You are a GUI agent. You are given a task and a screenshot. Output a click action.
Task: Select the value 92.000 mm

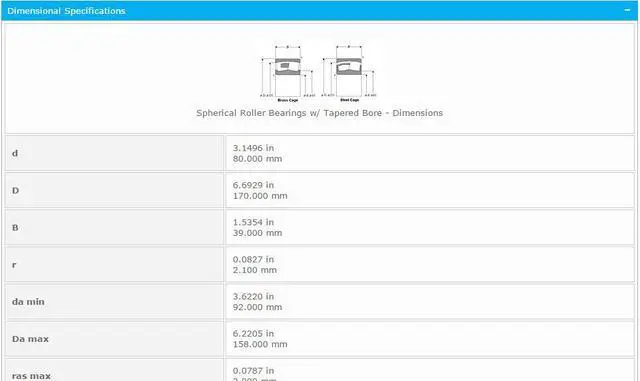[x=257, y=307]
